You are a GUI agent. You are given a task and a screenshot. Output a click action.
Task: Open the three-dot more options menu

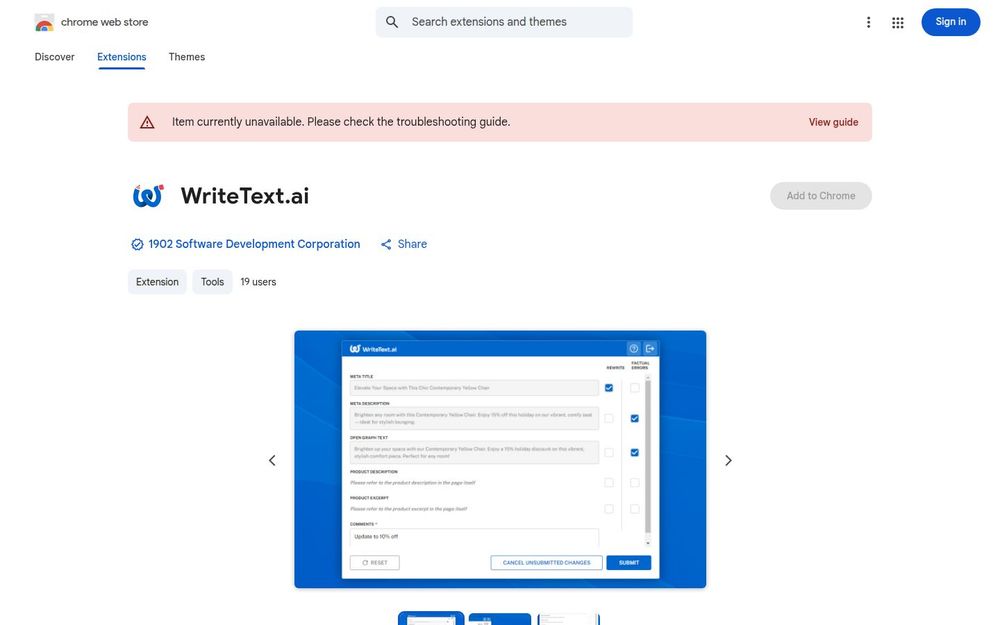tap(868, 22)
